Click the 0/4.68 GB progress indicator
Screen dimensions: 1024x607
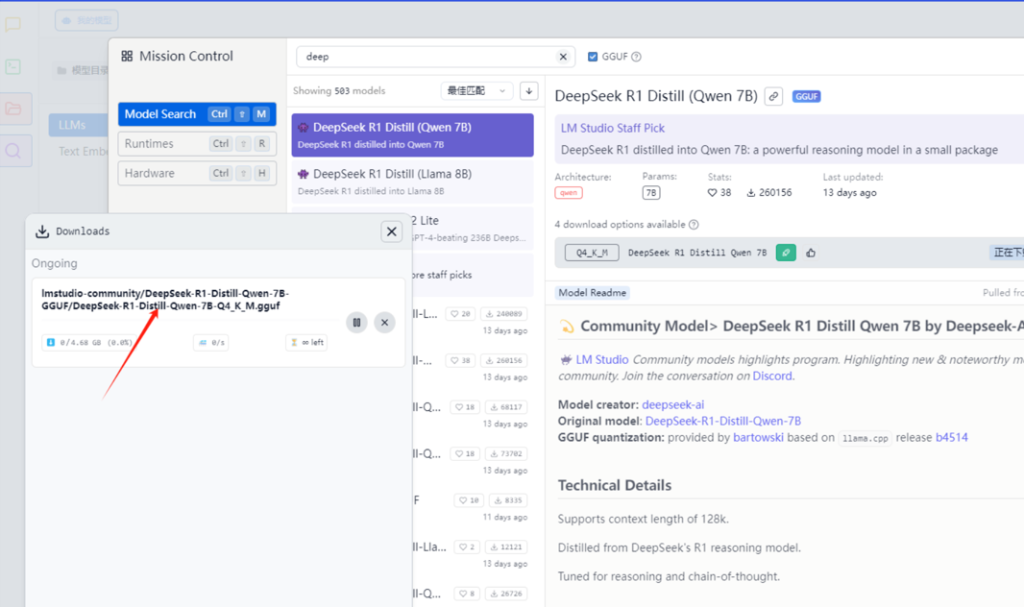90,342
